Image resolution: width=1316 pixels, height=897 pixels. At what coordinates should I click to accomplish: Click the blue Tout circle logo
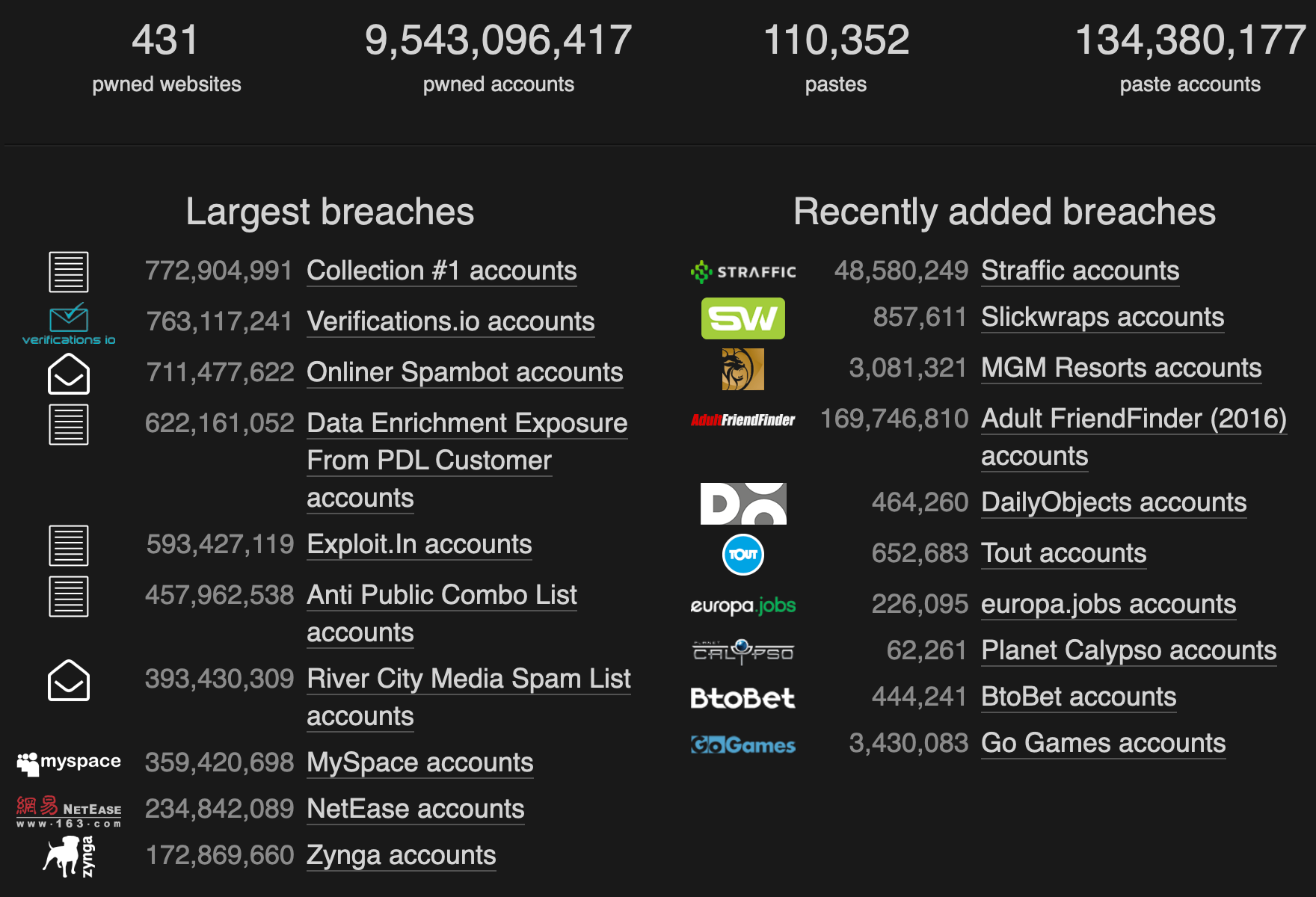coord(742,555)
